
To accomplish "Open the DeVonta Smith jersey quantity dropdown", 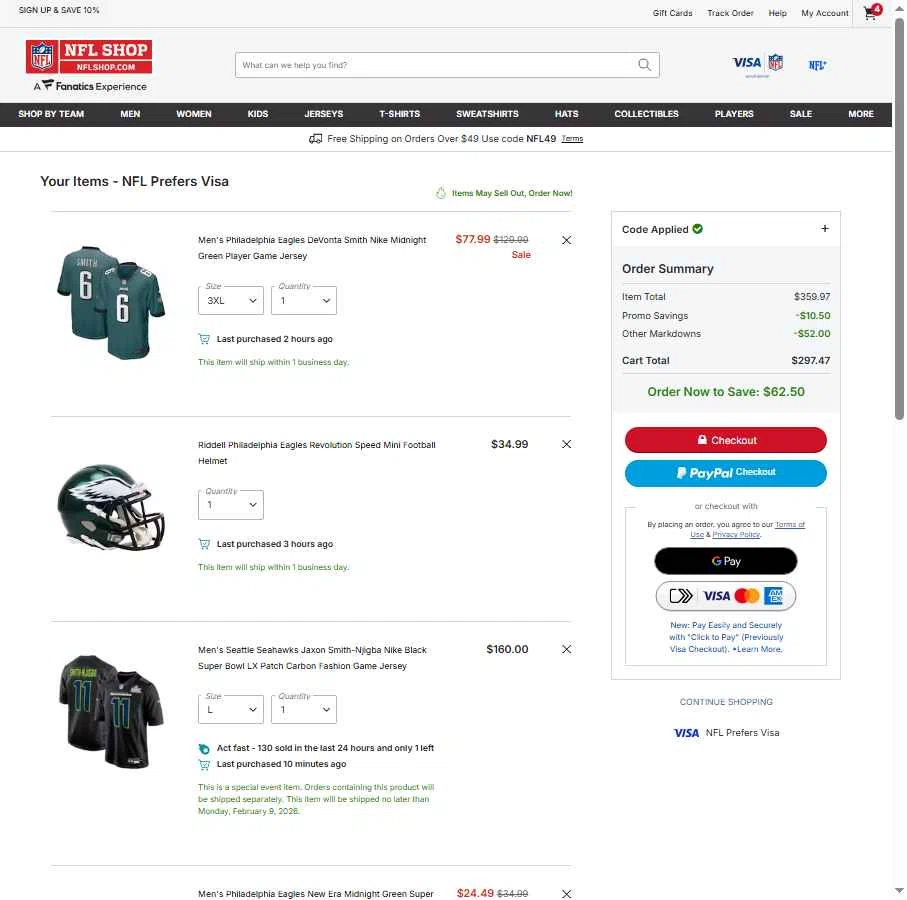I will point(304,300).
